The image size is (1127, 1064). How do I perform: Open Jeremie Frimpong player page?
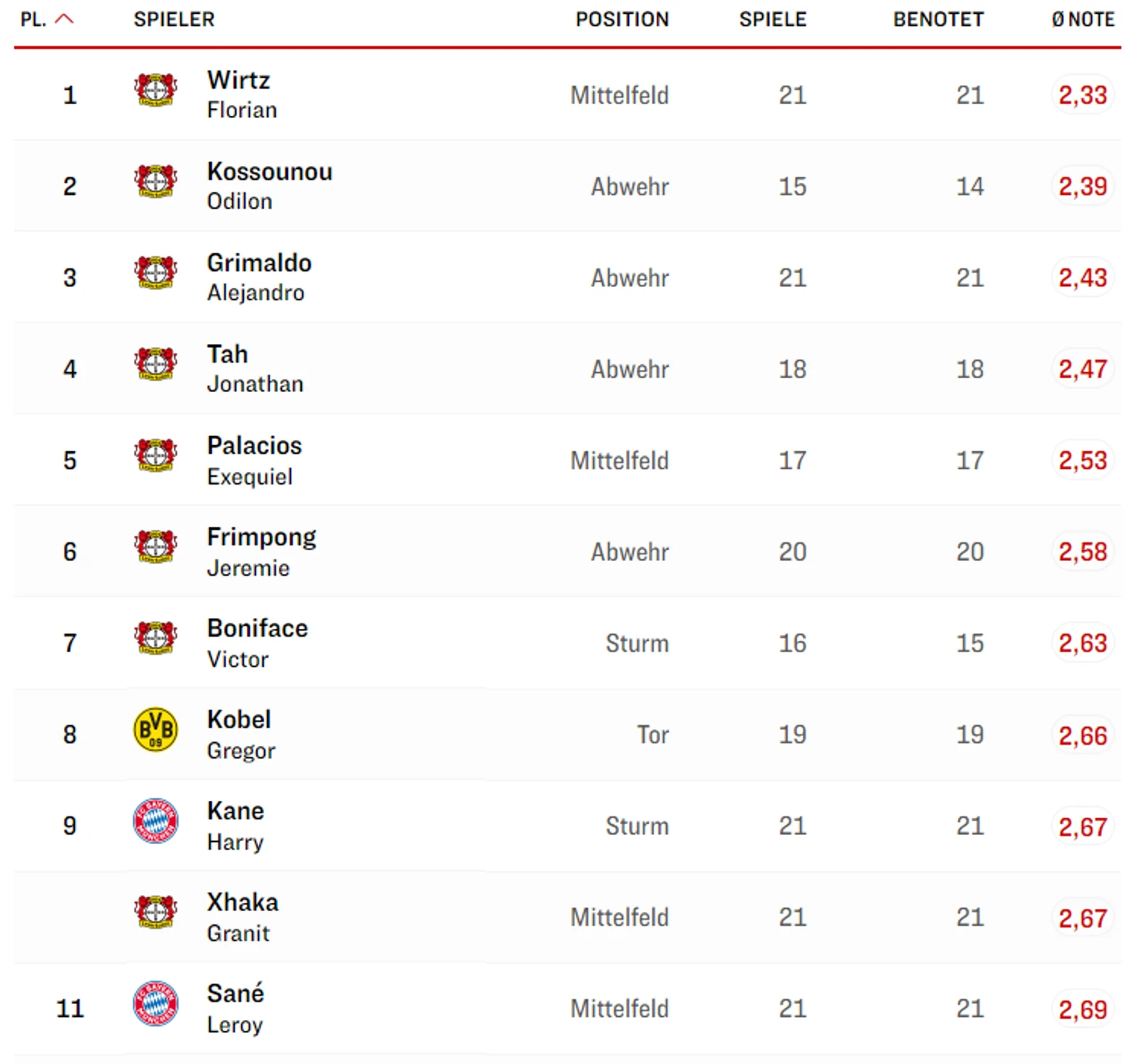tap(262, 552)
